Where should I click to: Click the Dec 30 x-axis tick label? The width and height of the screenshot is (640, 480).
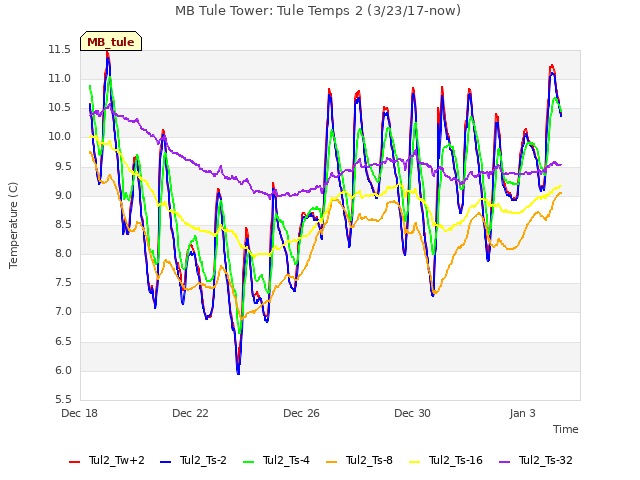[x=413, y=413]
